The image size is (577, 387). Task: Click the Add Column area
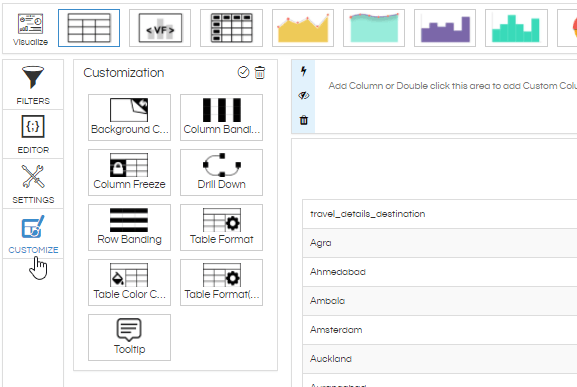(x=446, y=96)
